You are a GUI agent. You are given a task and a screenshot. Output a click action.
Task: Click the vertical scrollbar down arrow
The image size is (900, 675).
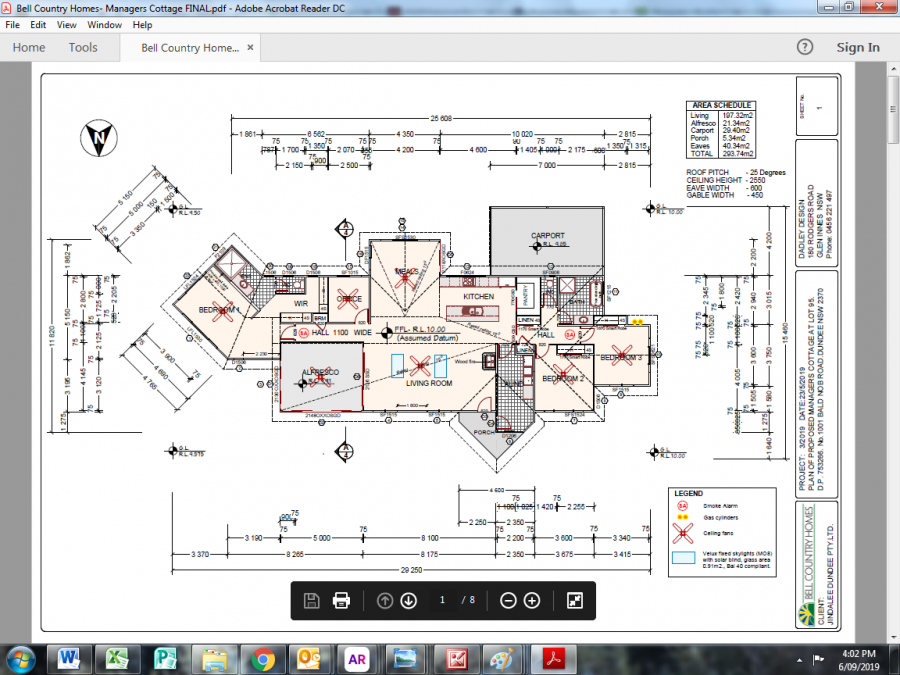pyautogui.click(x=894, y=637)
